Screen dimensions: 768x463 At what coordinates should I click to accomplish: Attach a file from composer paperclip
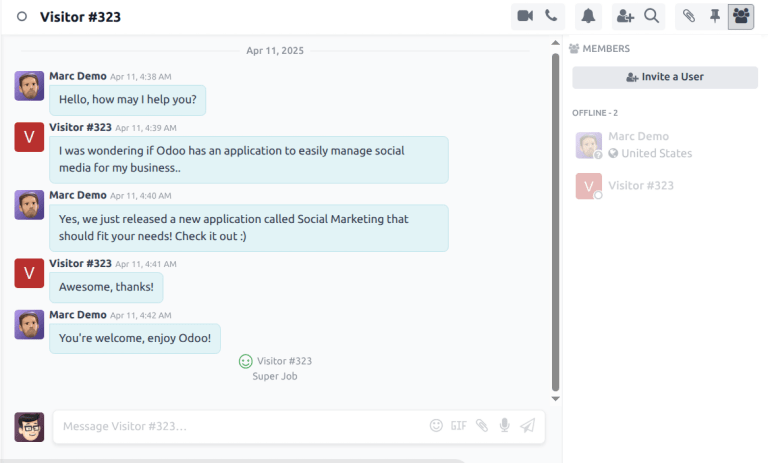click(x=482, y=425)
